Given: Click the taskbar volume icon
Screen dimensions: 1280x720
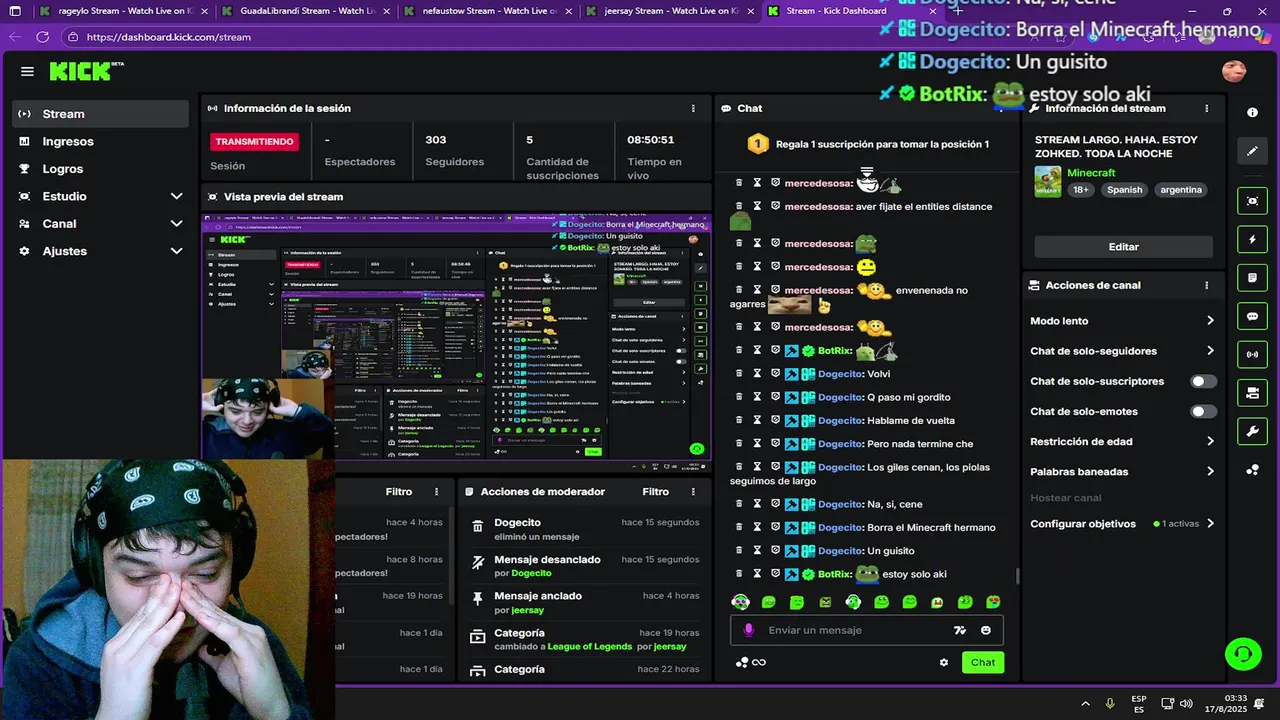Looking at the screenshot, I should point(1186,704).
